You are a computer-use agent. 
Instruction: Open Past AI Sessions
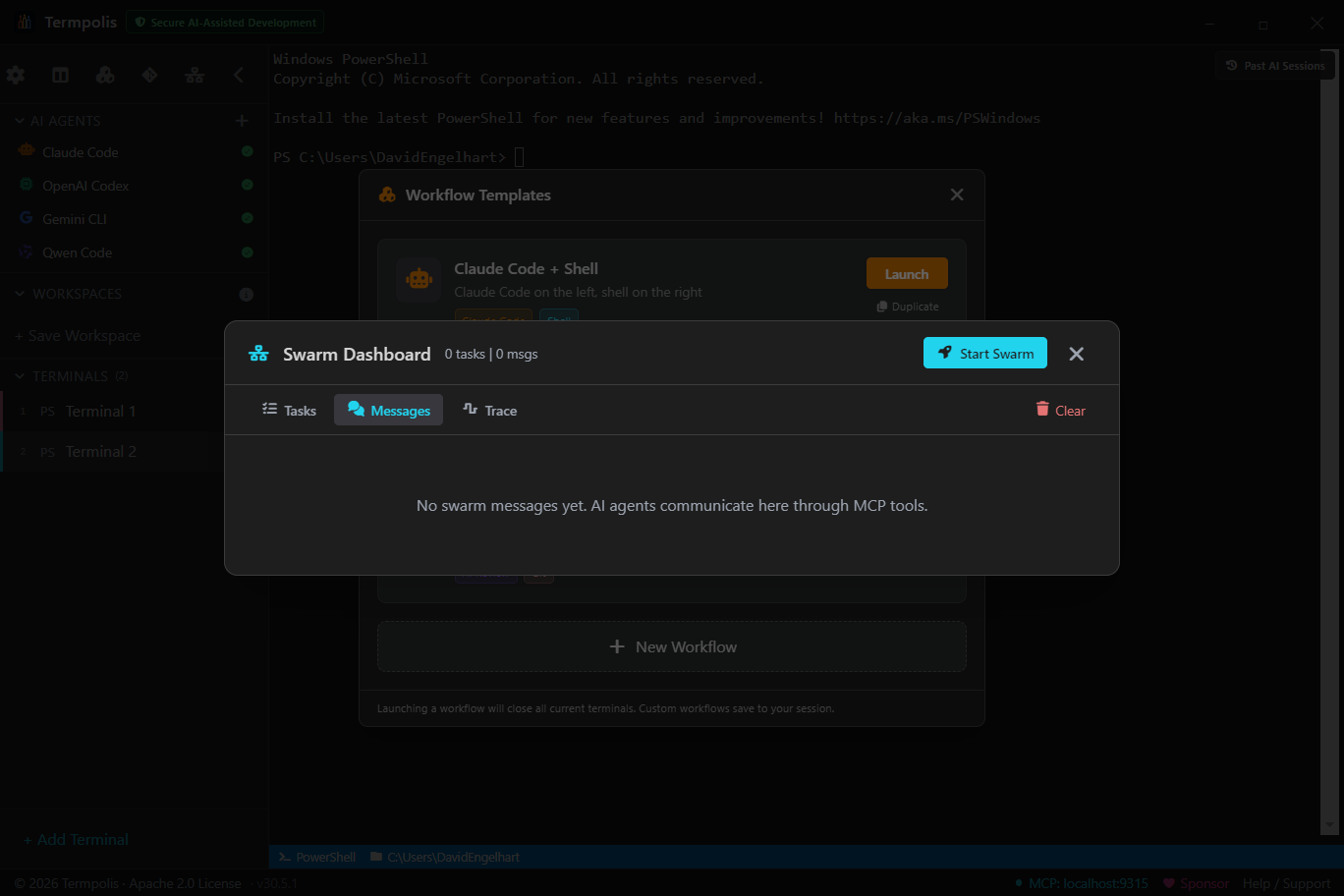(x=1275, y=66)
